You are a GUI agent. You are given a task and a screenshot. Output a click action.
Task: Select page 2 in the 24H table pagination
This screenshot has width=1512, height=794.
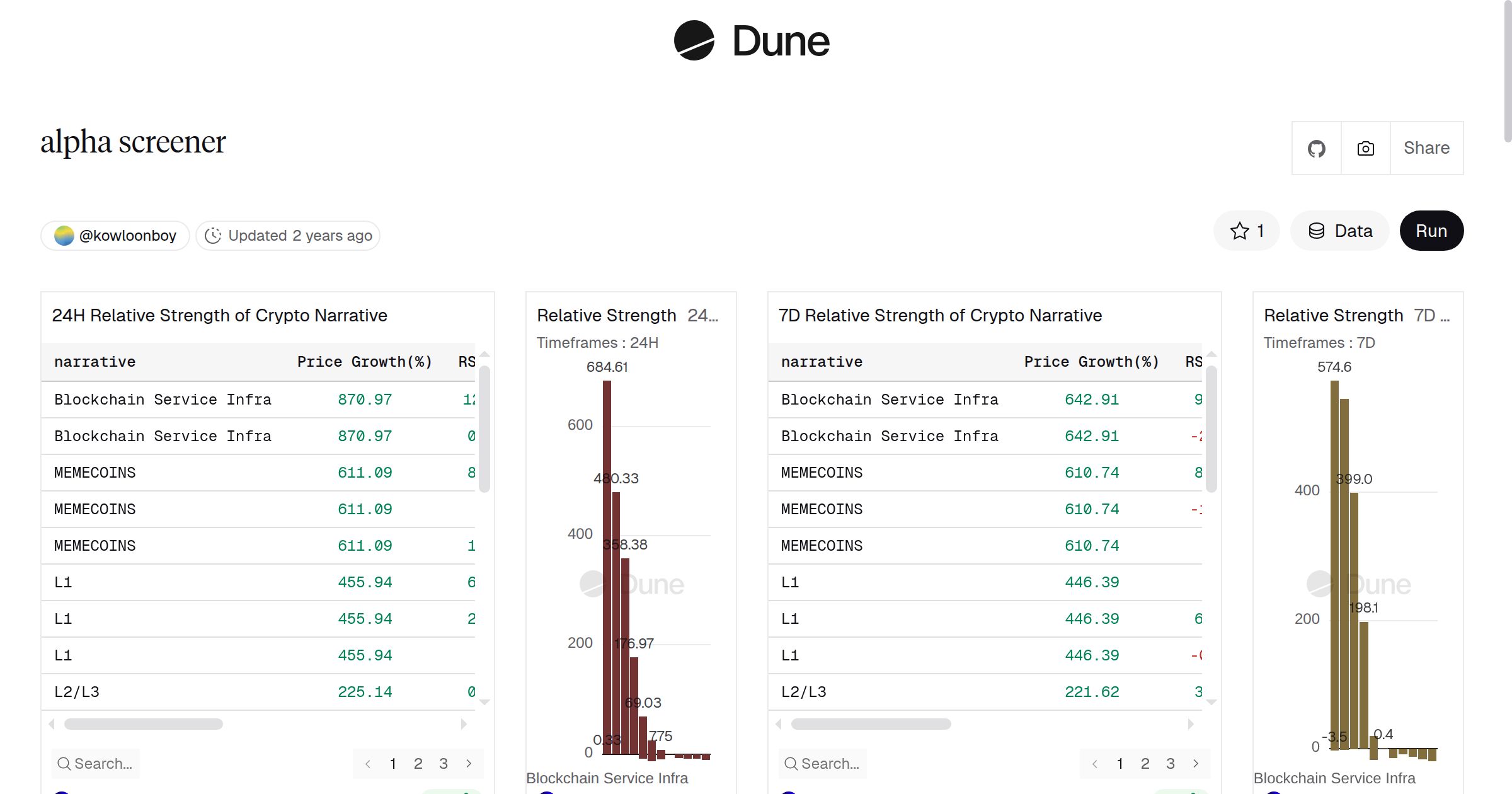[418, 763]
